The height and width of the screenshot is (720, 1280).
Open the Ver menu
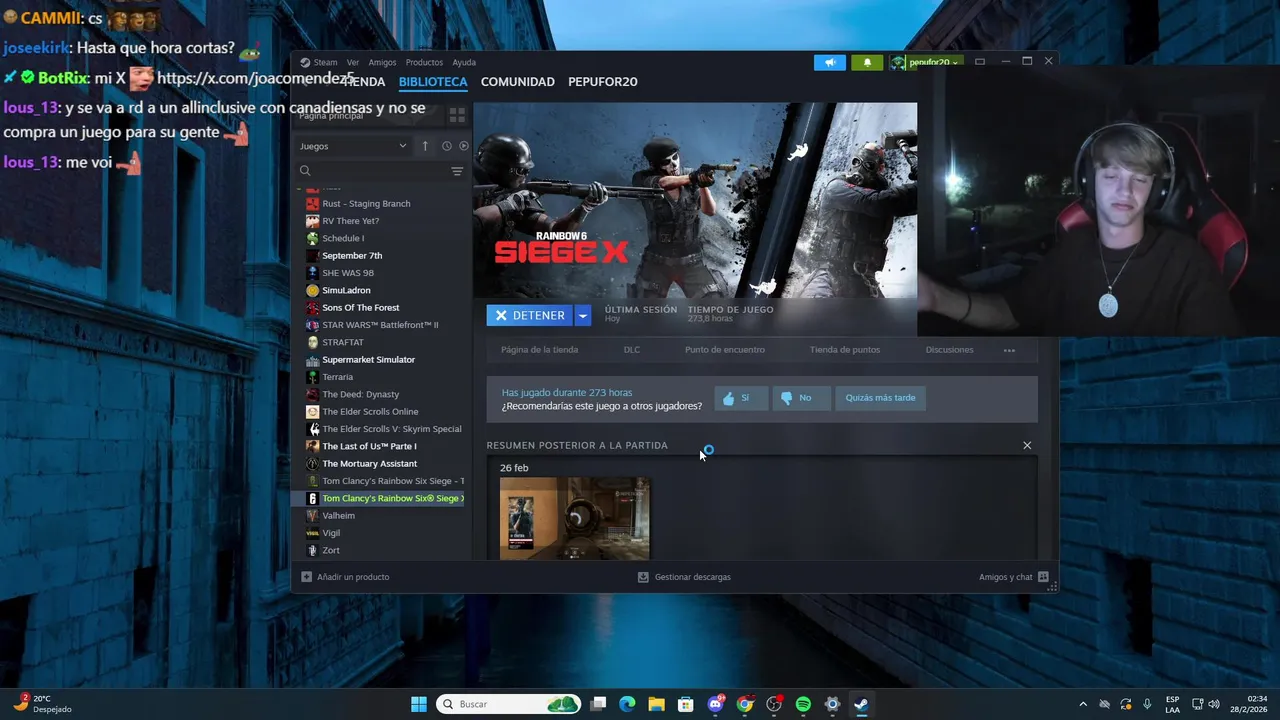point(353,62)
